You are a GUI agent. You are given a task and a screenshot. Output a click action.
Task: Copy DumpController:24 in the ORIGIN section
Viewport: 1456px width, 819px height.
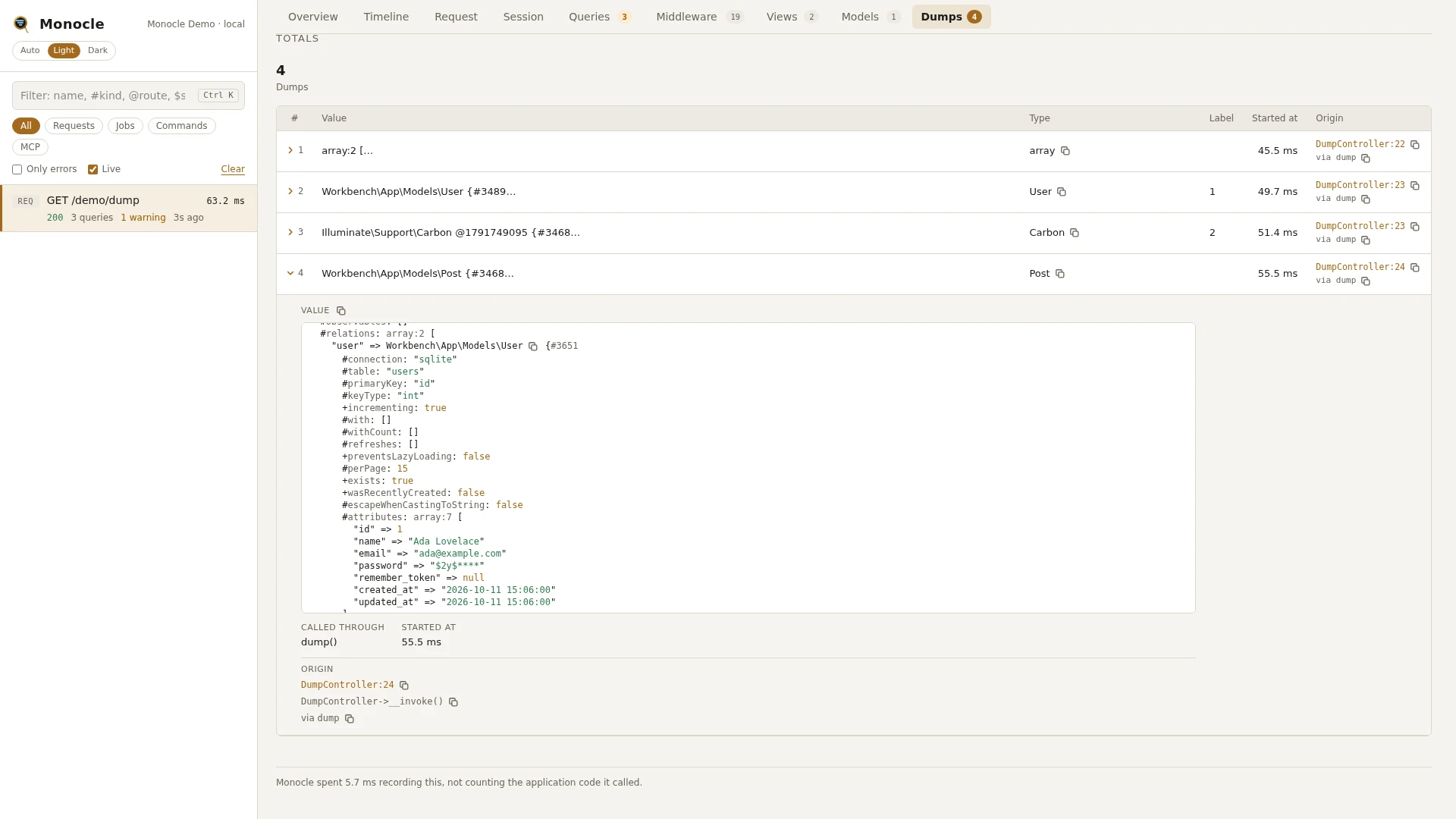(404, 686)
